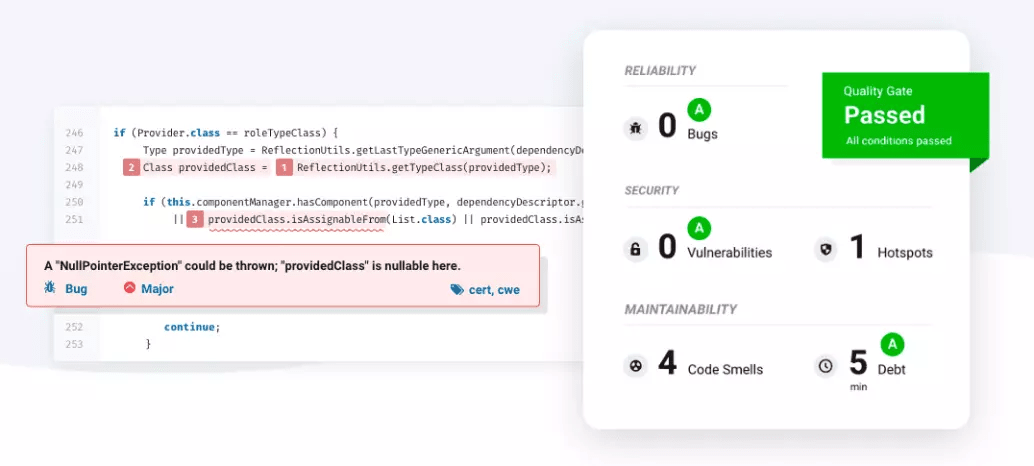1034x466 pixels.
Task: Click the Quality Gate Passed banner
Action: click(x=905, y=115)
